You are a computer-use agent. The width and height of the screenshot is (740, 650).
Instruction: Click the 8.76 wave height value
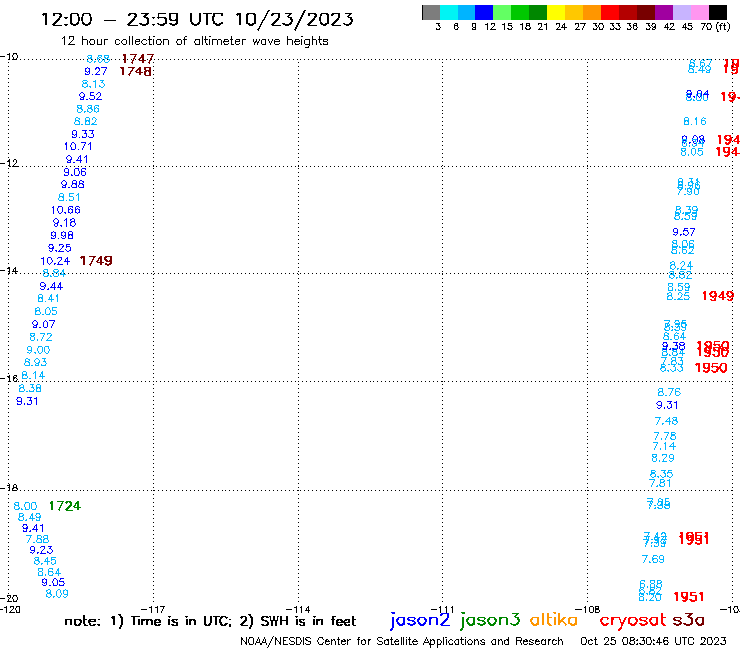click(669, 392)
